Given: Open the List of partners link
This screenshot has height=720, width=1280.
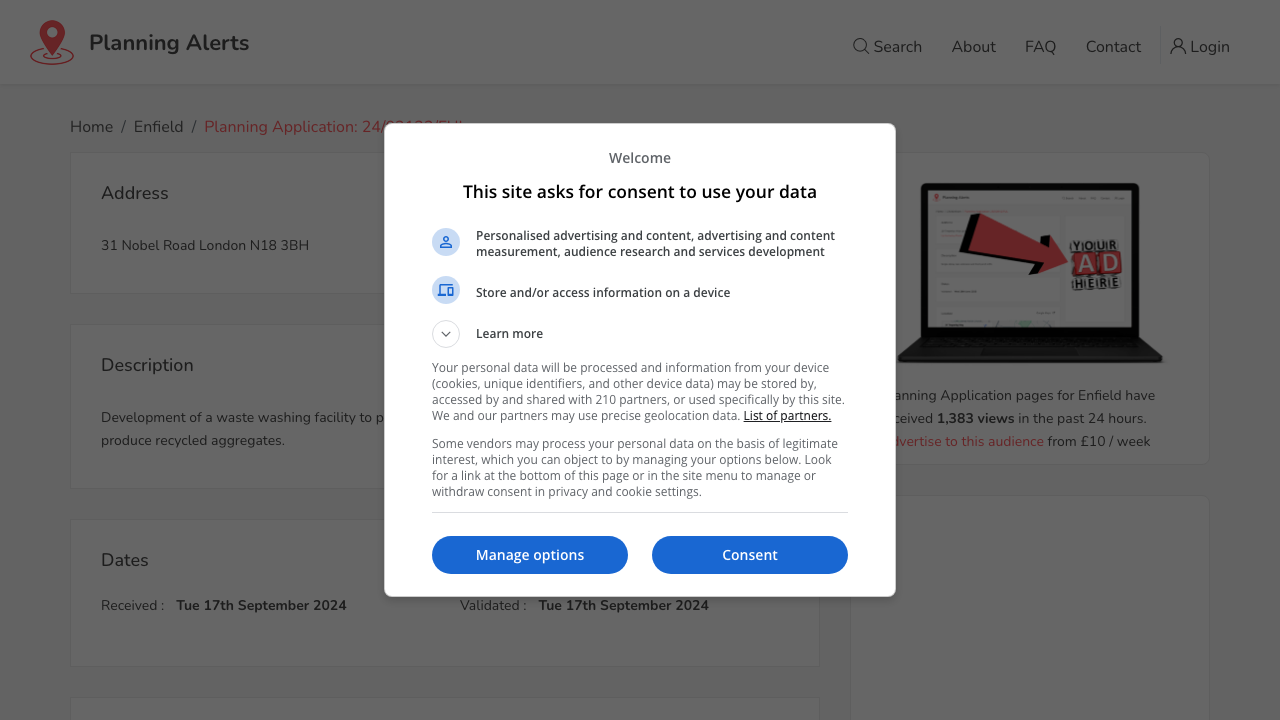Looking at the screenshot, I should click(x=787, y=416).
